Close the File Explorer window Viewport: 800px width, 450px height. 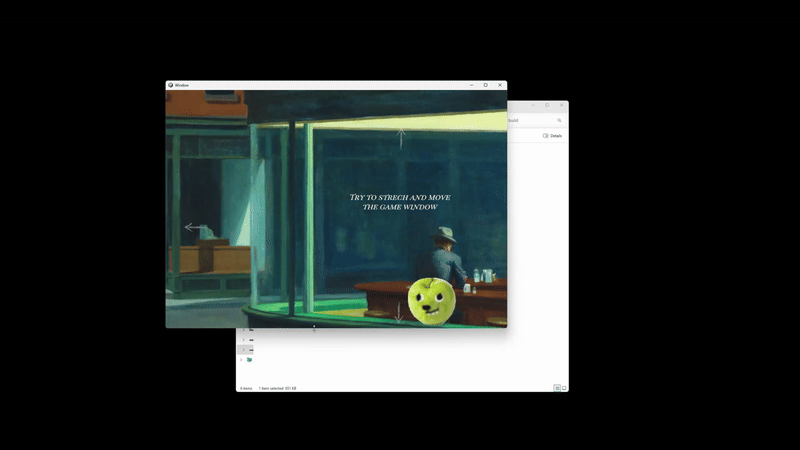pos(562,105)
